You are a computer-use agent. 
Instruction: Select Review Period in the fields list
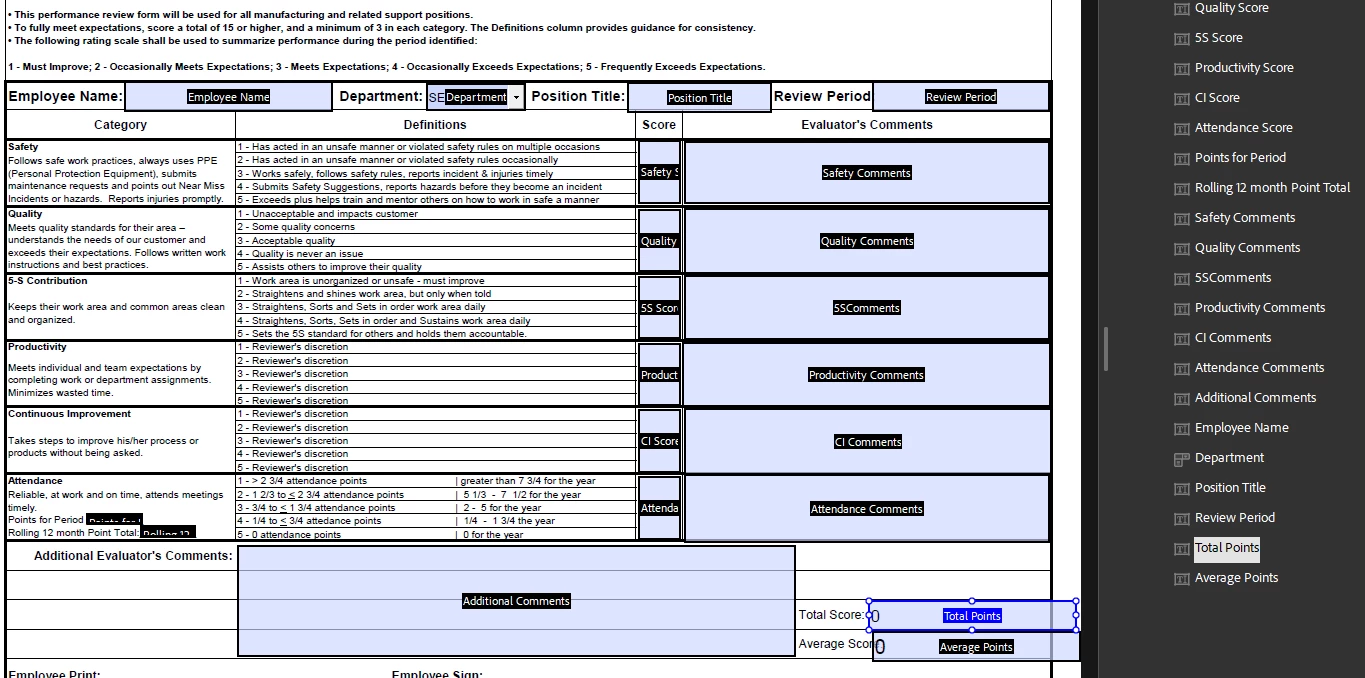[x=1235, y=518]
